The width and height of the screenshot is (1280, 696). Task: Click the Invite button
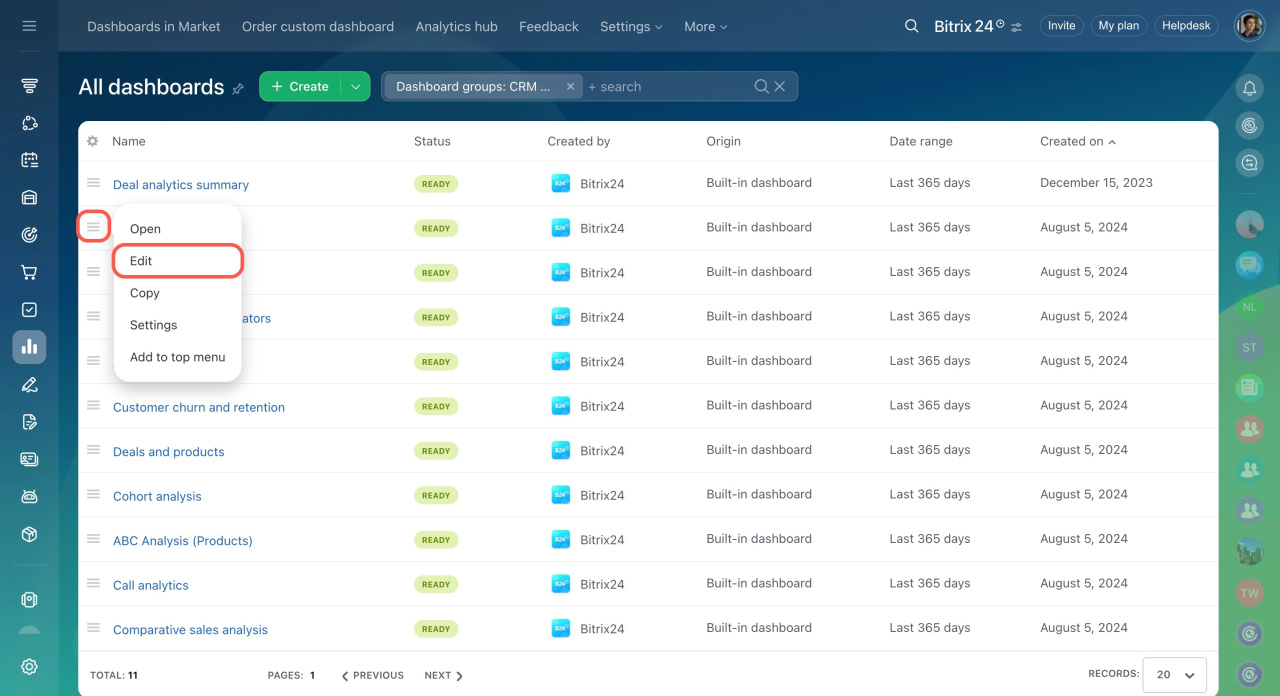pyautogui.click(x=1061, y=26)
